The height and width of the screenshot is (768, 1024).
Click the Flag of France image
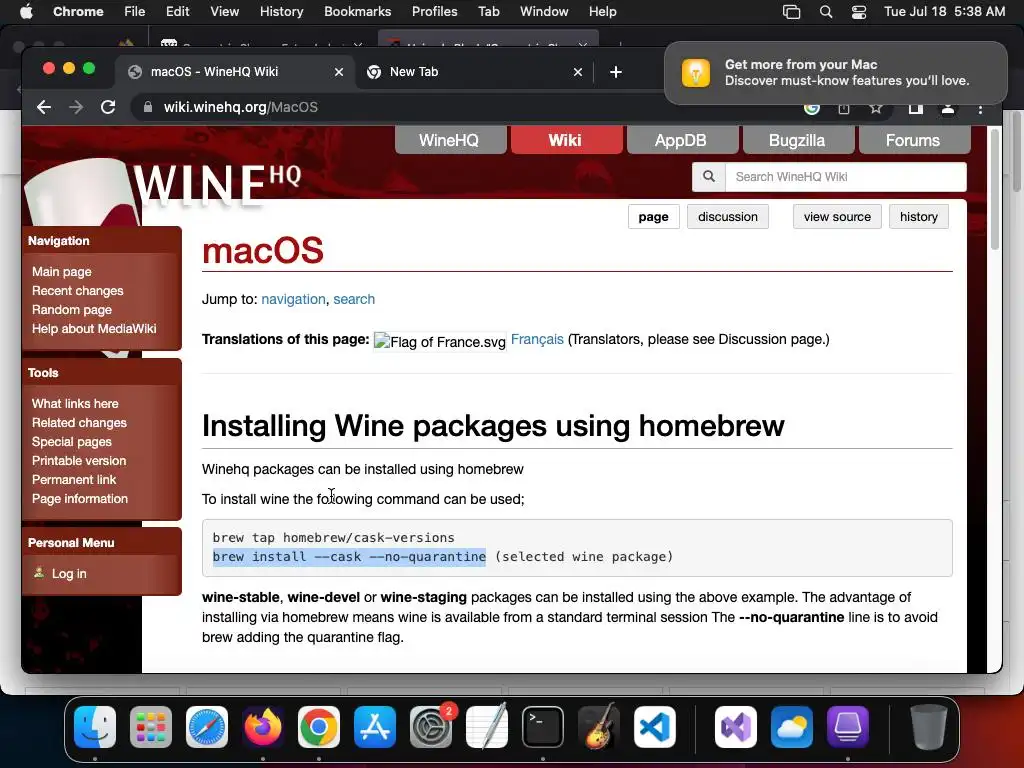pos(440,342)
